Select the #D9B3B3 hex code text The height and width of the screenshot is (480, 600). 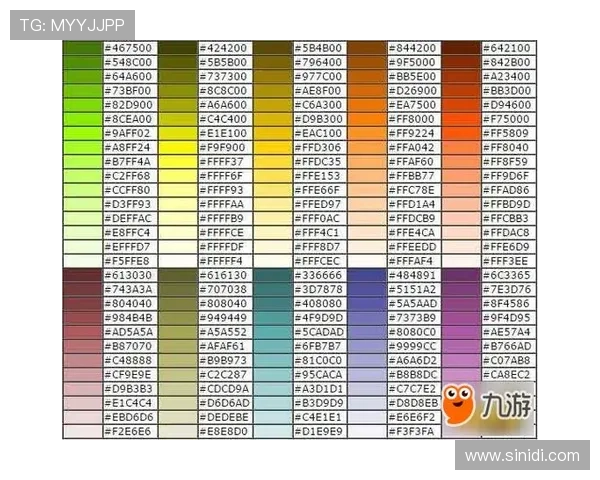coord(130,389)
